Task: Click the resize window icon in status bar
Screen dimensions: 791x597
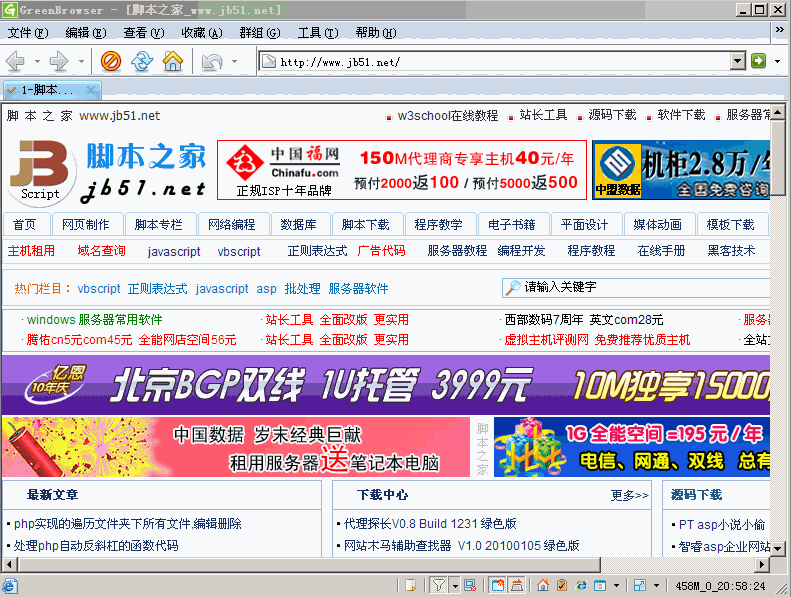Action: 640,585
